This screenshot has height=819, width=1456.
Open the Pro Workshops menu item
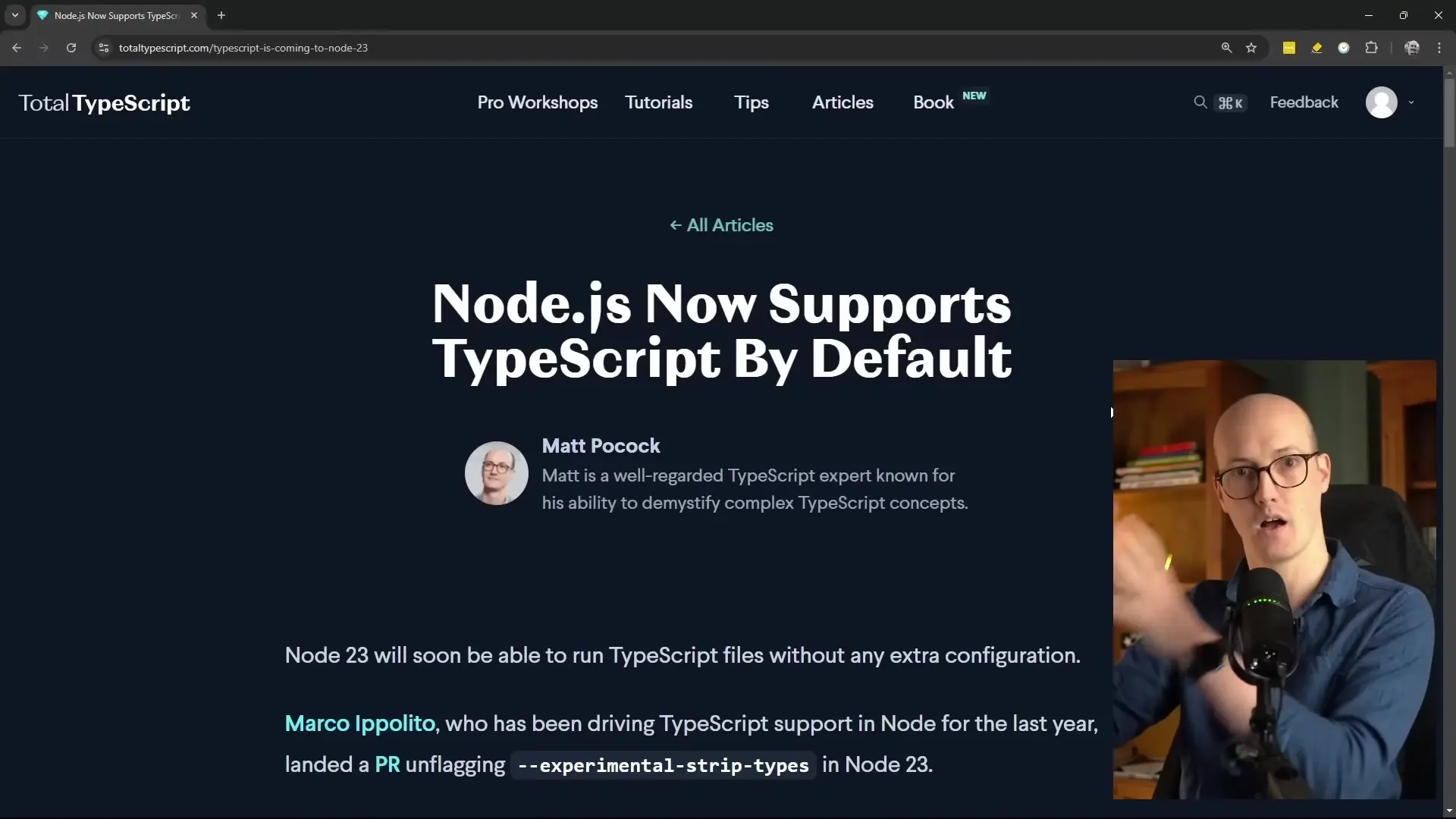pos(538,102)
